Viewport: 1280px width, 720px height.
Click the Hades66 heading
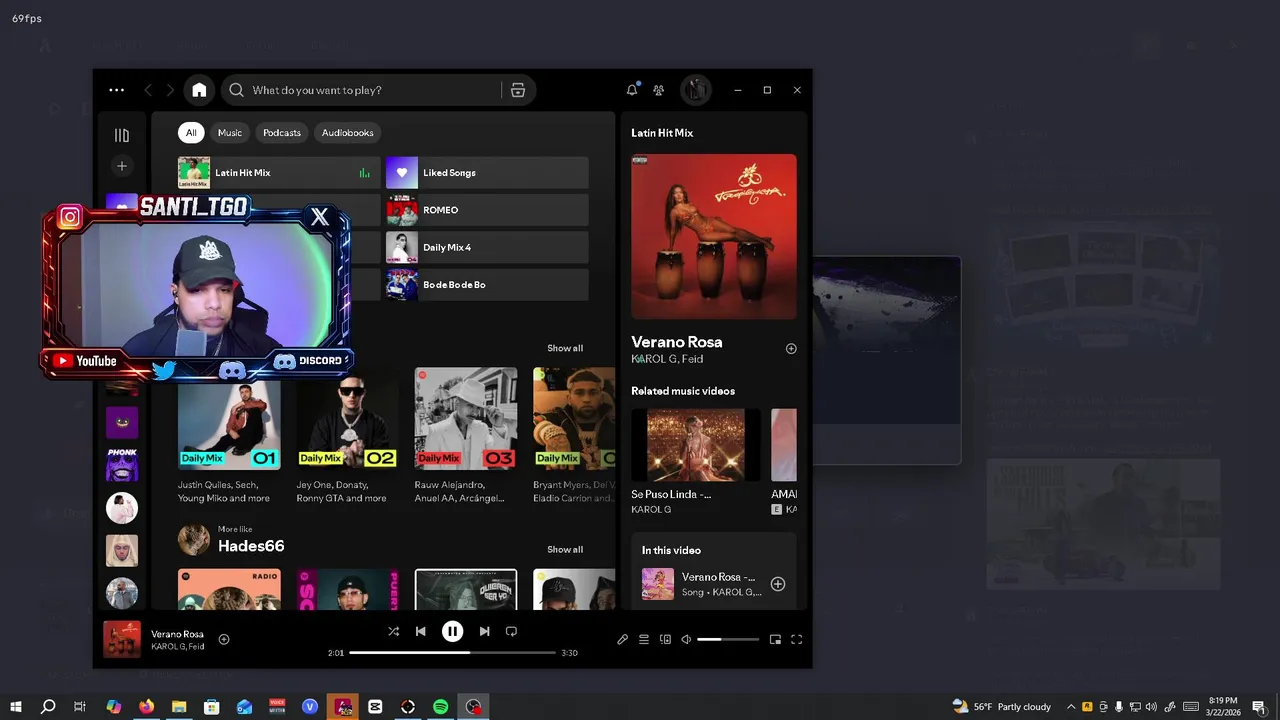pos(251,546)
